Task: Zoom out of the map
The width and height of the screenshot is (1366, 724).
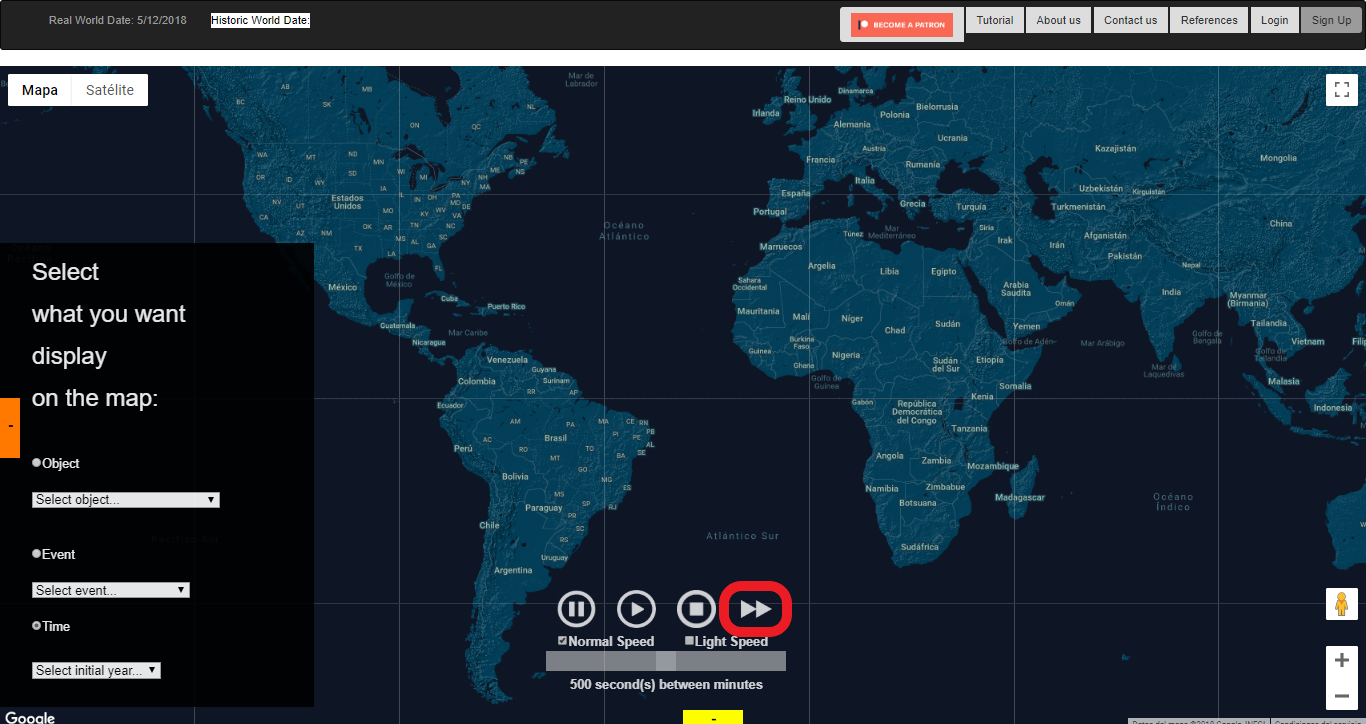Action: 1342,694
